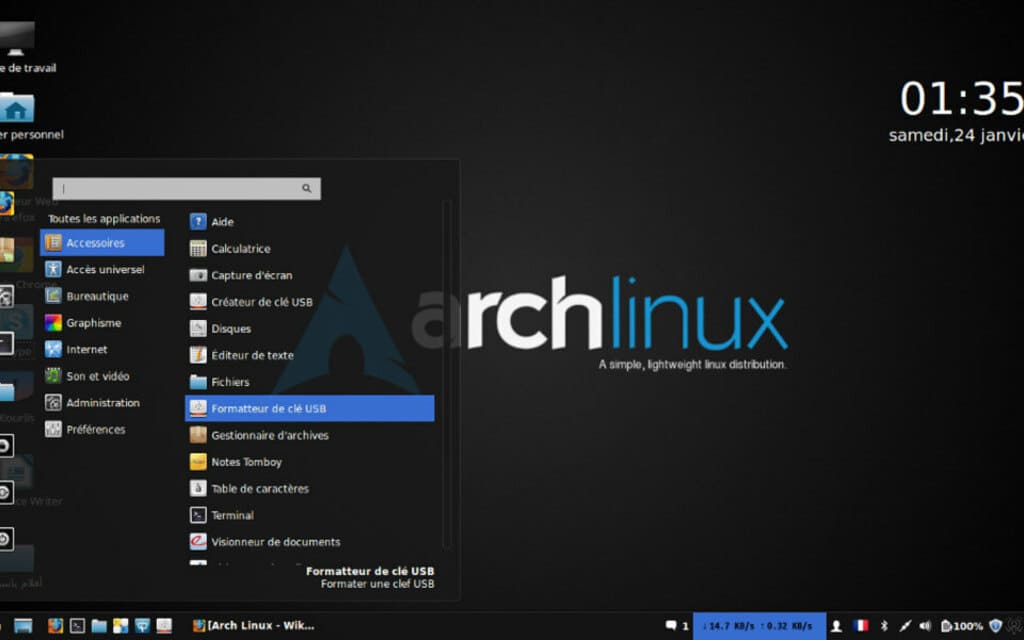Click the show desktop panel icon
This screenshot has width=1024, height=640.
pyautogui.click(x=23, y=626)
